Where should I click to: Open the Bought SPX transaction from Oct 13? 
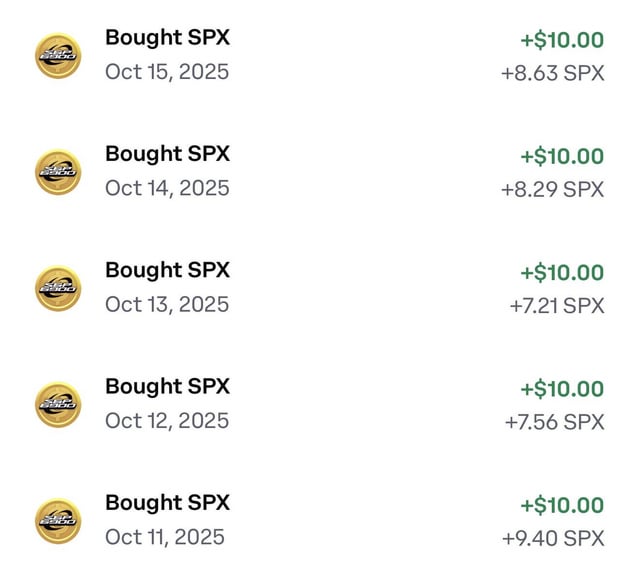[167, 270]
